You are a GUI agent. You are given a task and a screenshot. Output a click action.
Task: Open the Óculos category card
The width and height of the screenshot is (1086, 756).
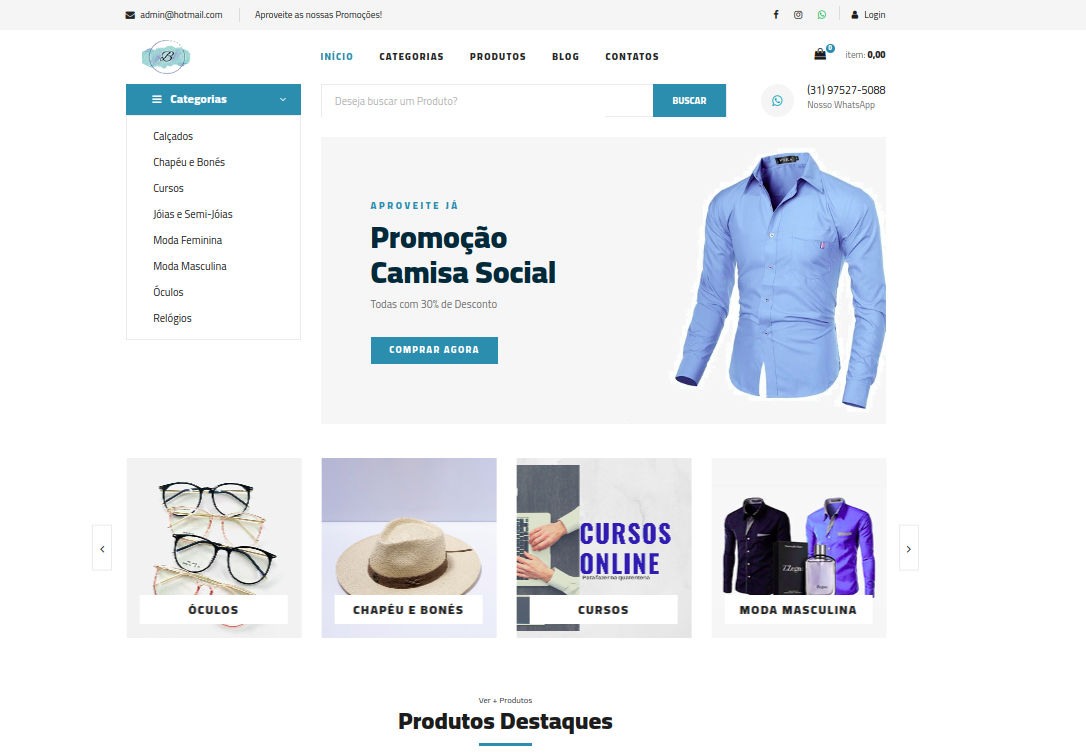click(x=214, y=548)
